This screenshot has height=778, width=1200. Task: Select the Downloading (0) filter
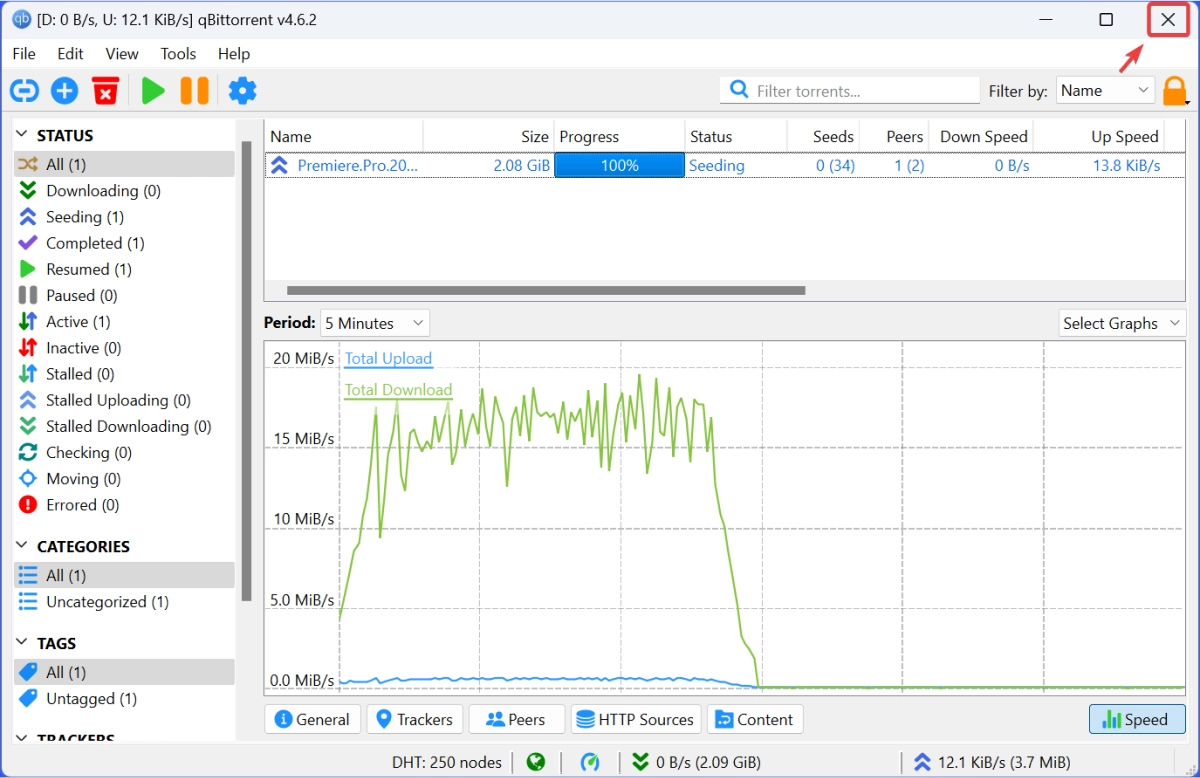click(x=124, y=190)
